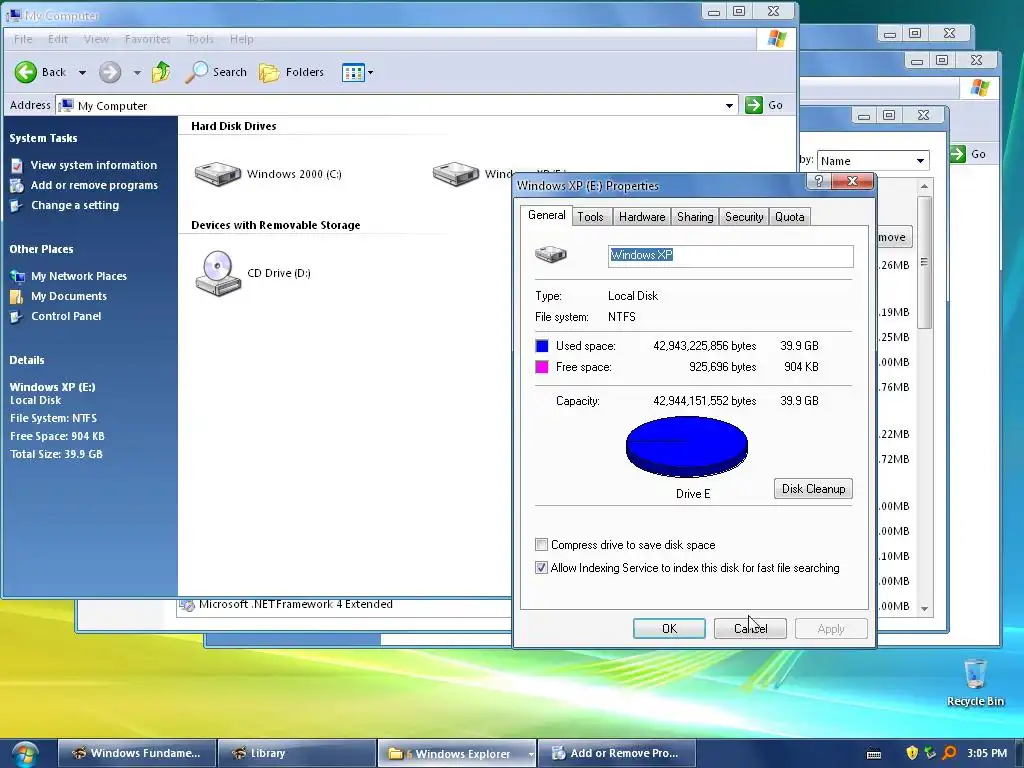Click scrollbar up arrow in Add/Remove list
Viewport: 1024px width, 768px height.
[924, 187]
